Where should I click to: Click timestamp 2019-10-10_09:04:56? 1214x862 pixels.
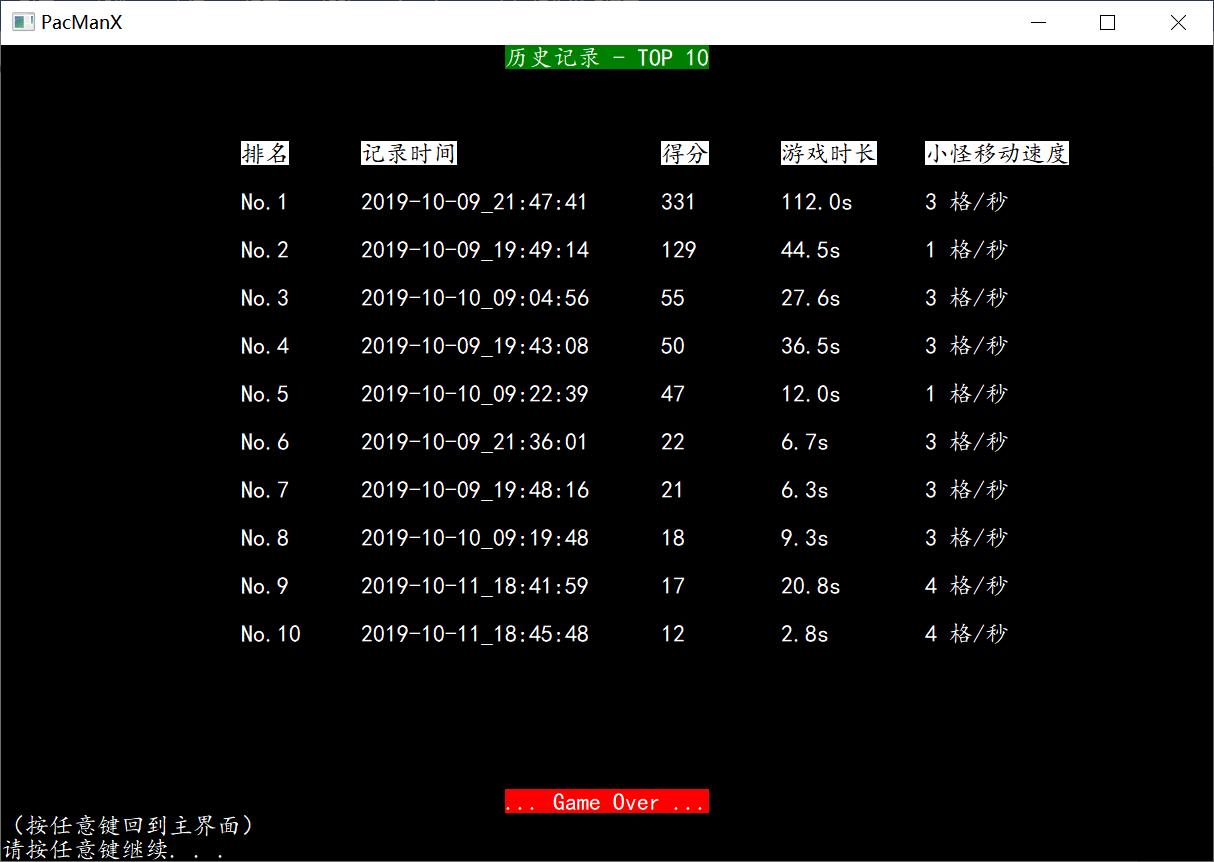pyautogui.click(x=475, y=298)
